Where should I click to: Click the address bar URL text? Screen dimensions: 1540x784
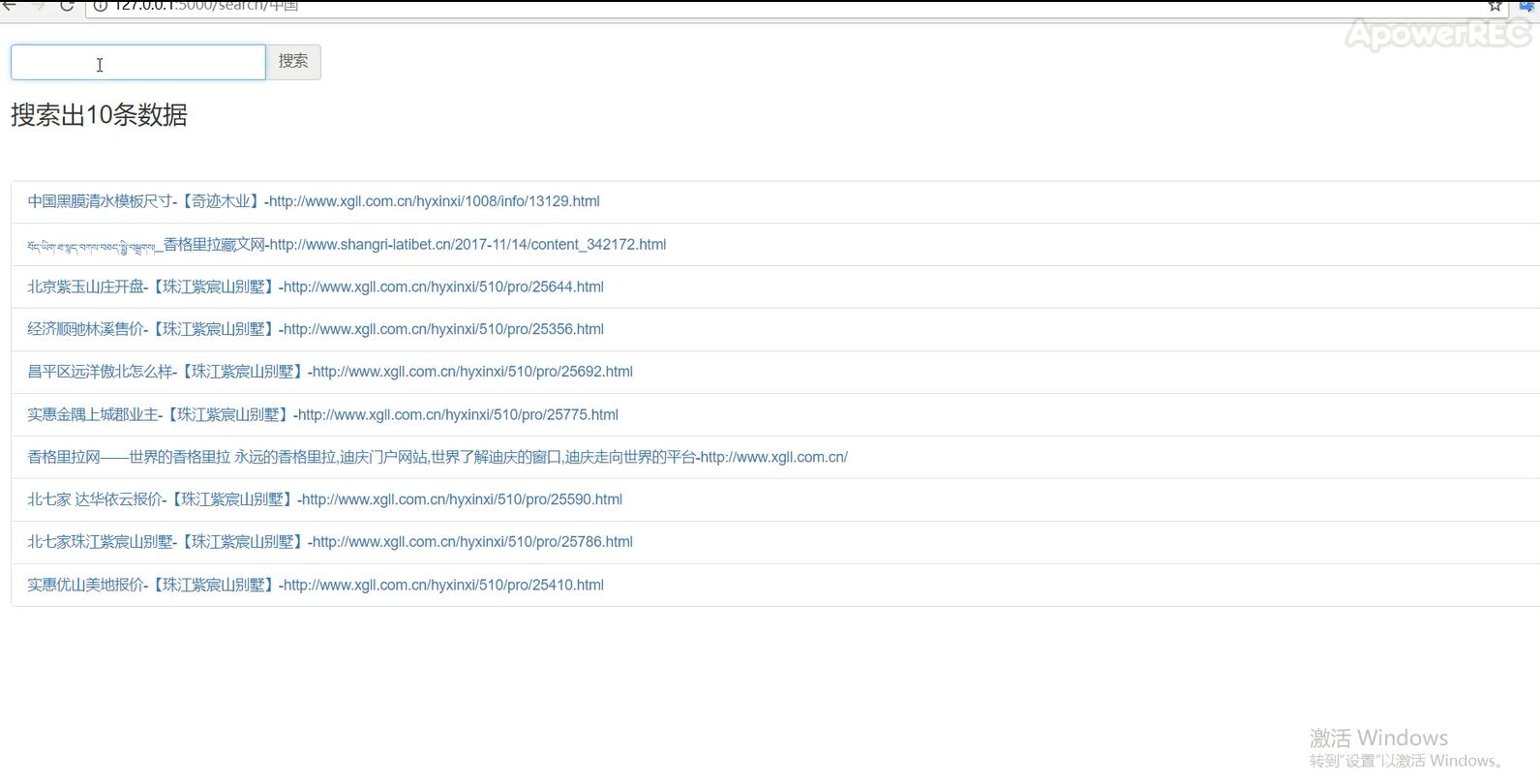(206, 5)
